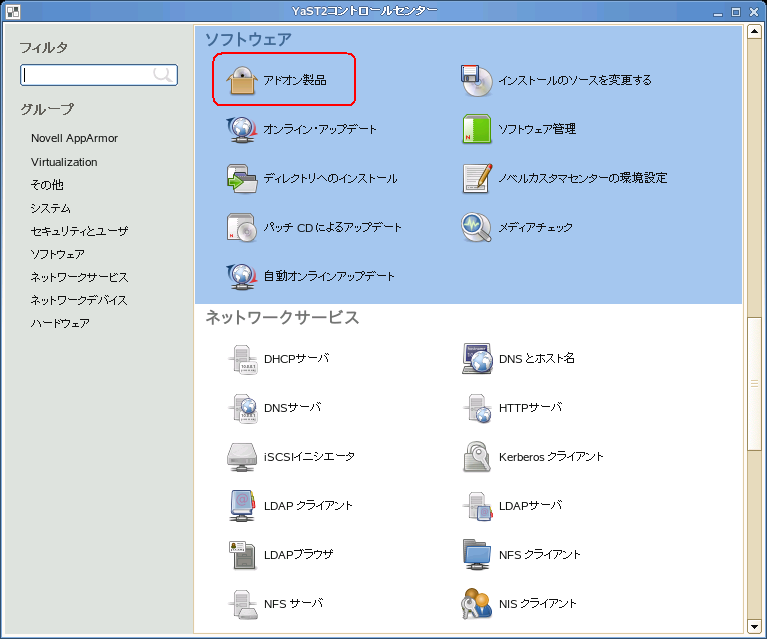Open the HTTPサーバ module icon
Screen dimensions: 767x639
point(477,408)
